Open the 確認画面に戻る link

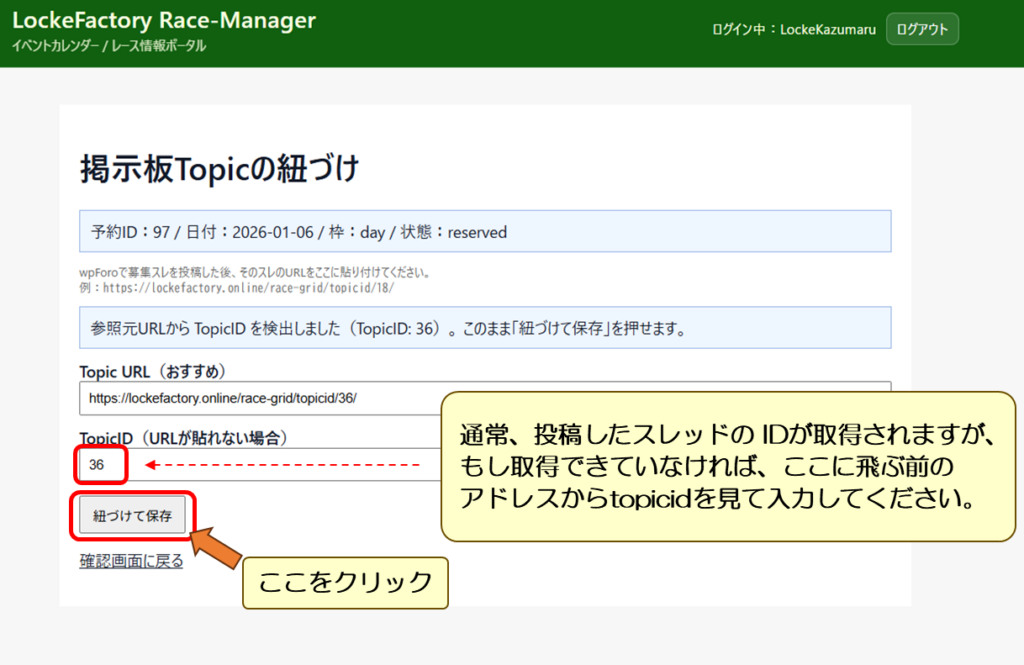131,561
